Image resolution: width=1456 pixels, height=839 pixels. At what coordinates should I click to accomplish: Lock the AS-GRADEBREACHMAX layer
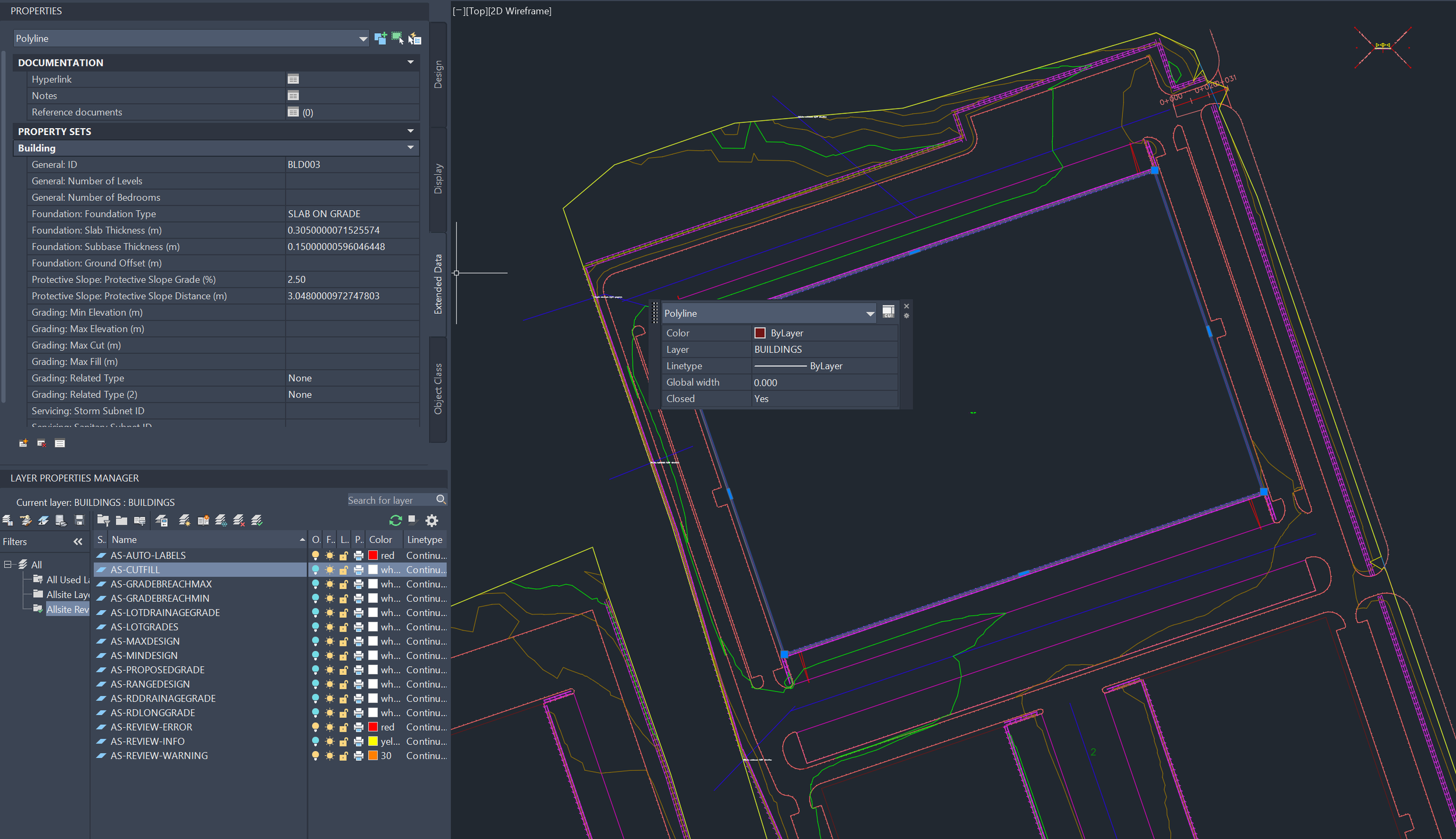click(x=344, y=584)
